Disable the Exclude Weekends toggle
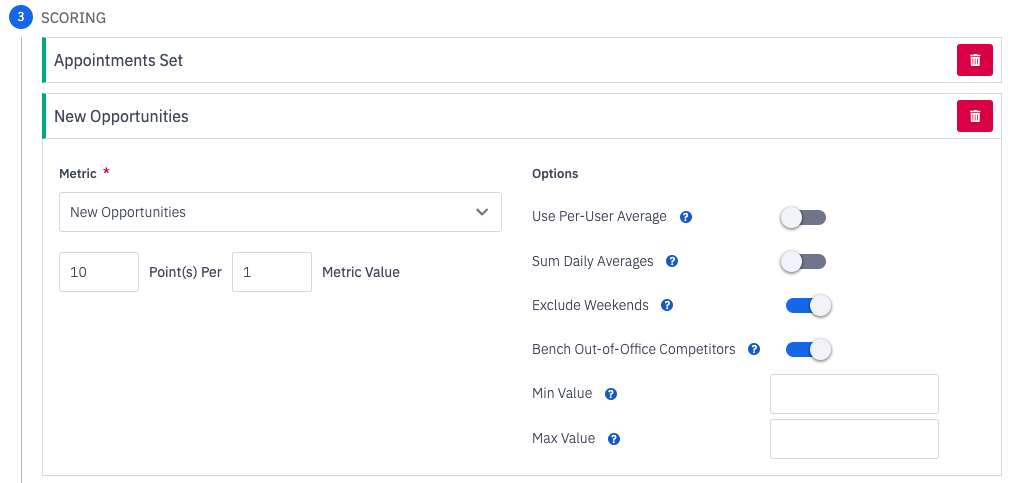 [809, 305]
